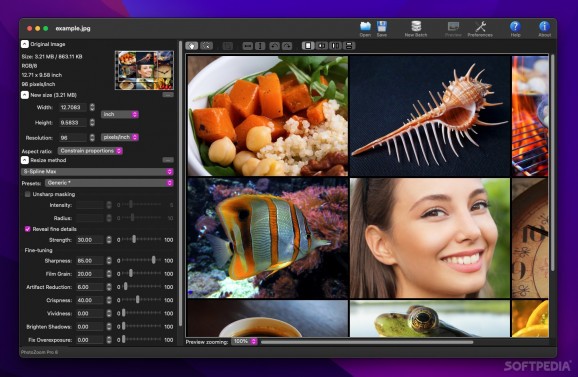Open the Constrain proportions aspect ratio dropdown
578x377 pixels.
pyautogui.click(x=90, y=151)
